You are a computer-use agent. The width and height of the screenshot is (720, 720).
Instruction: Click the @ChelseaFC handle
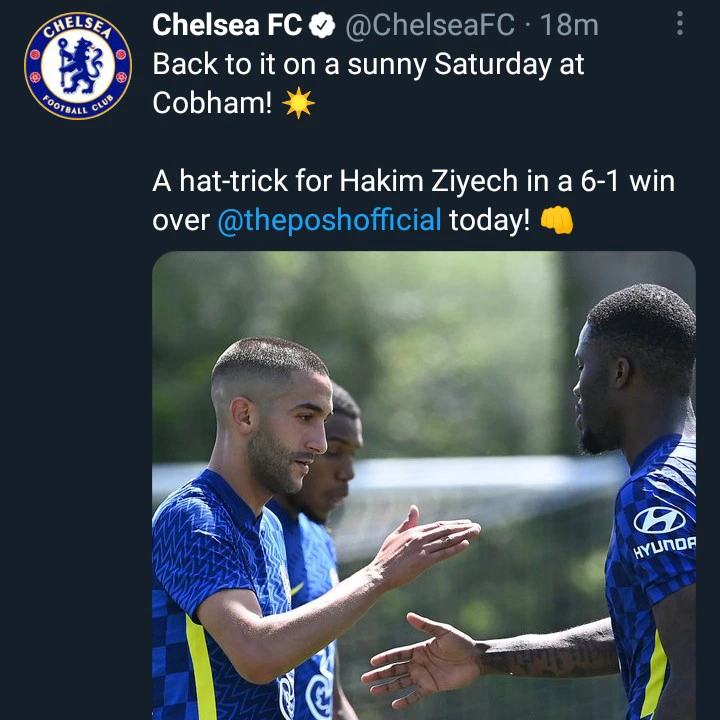pos(430,26)
